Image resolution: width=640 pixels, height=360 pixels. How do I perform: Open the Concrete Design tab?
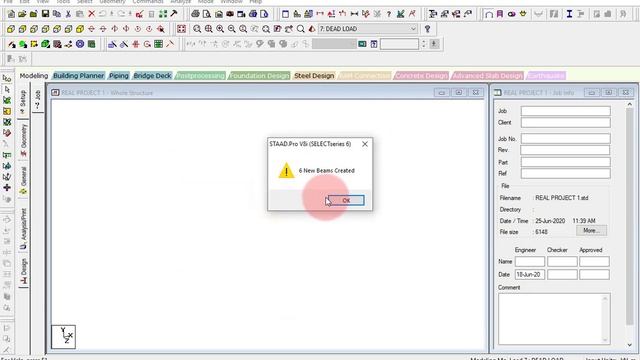pyautogui.click(x=421, y=76)
